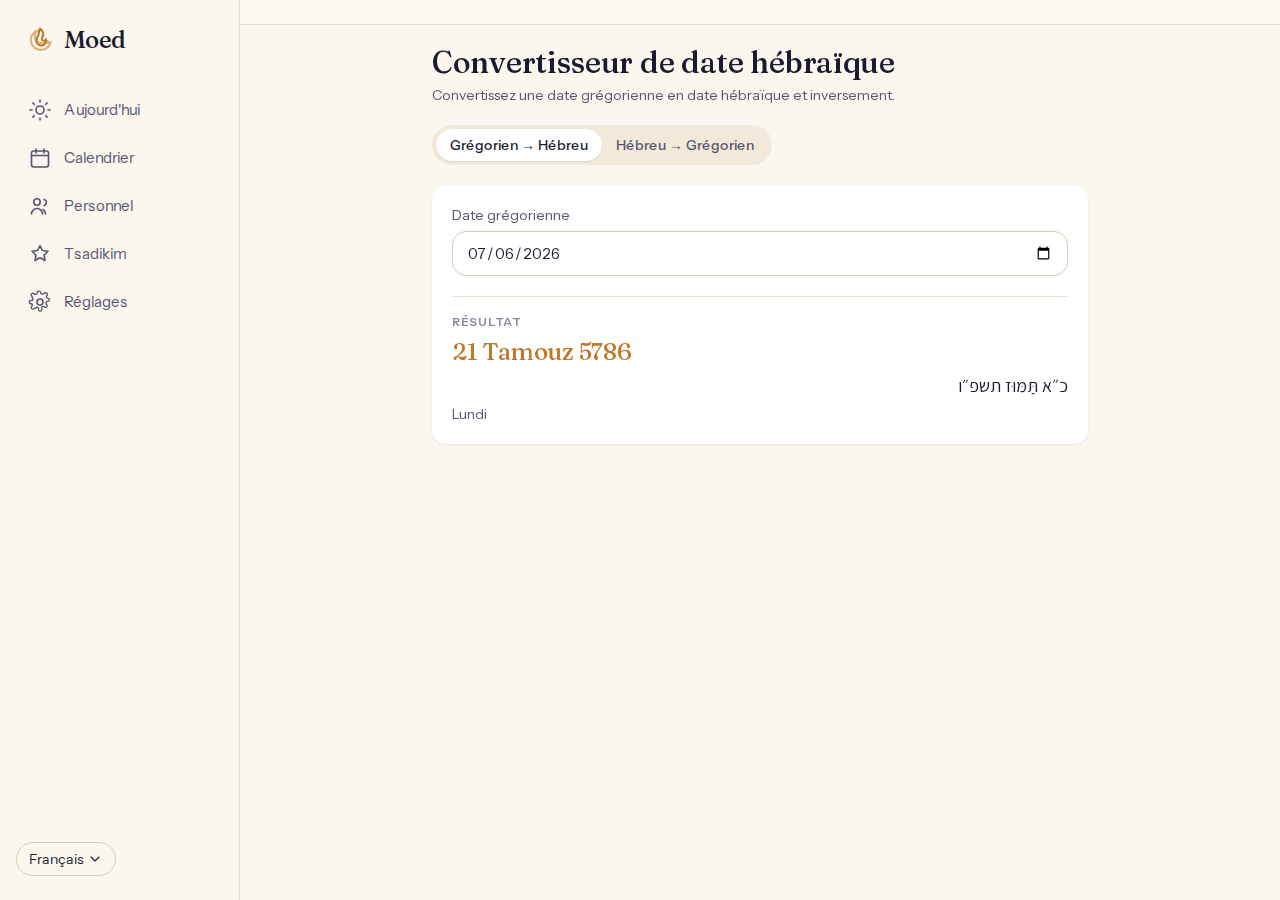The width and height of the screenshot is (1280, 900).
Task: Click the Moed flame logo icon
Action: pos(40,40)
